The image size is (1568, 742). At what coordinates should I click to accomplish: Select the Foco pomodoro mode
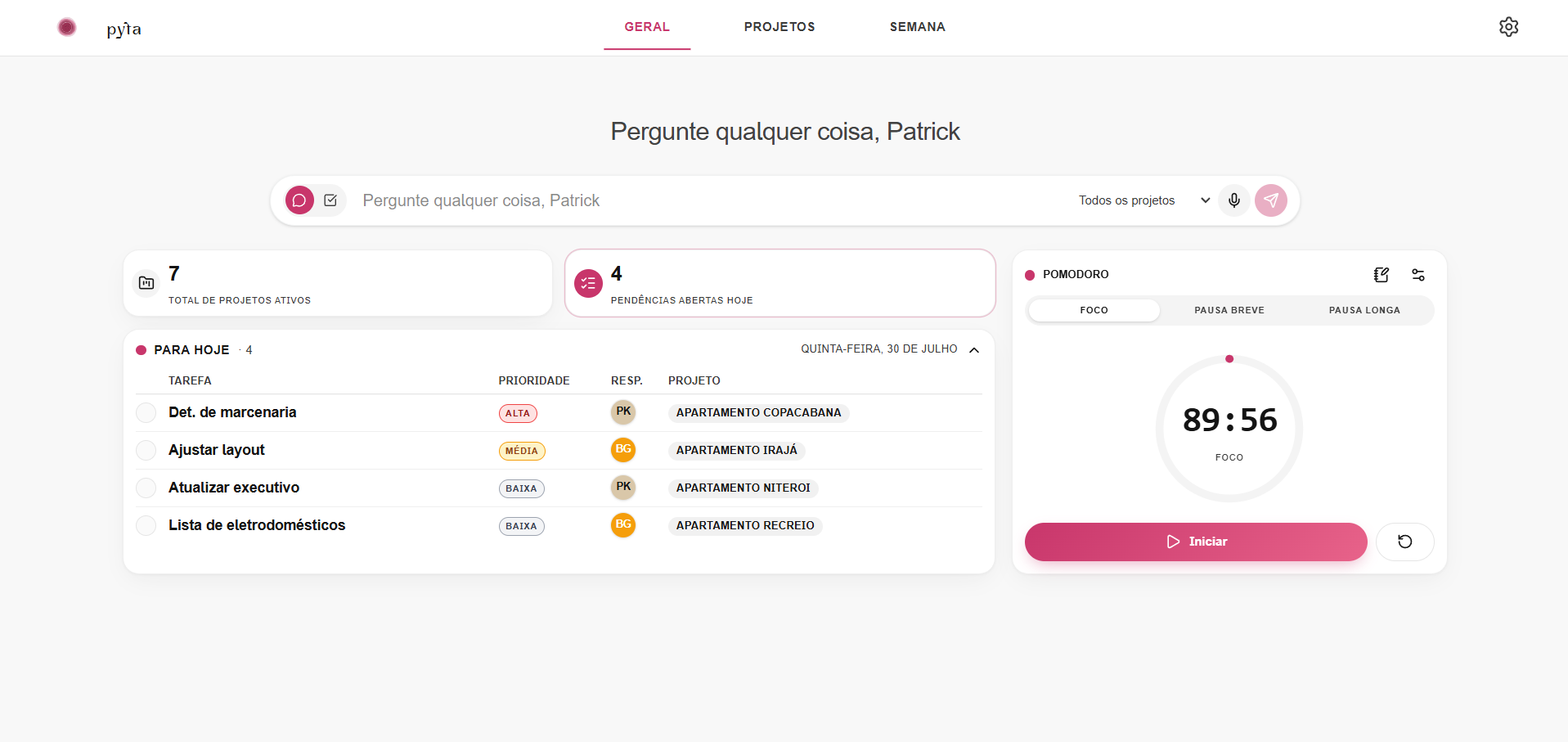(1094, 310)
